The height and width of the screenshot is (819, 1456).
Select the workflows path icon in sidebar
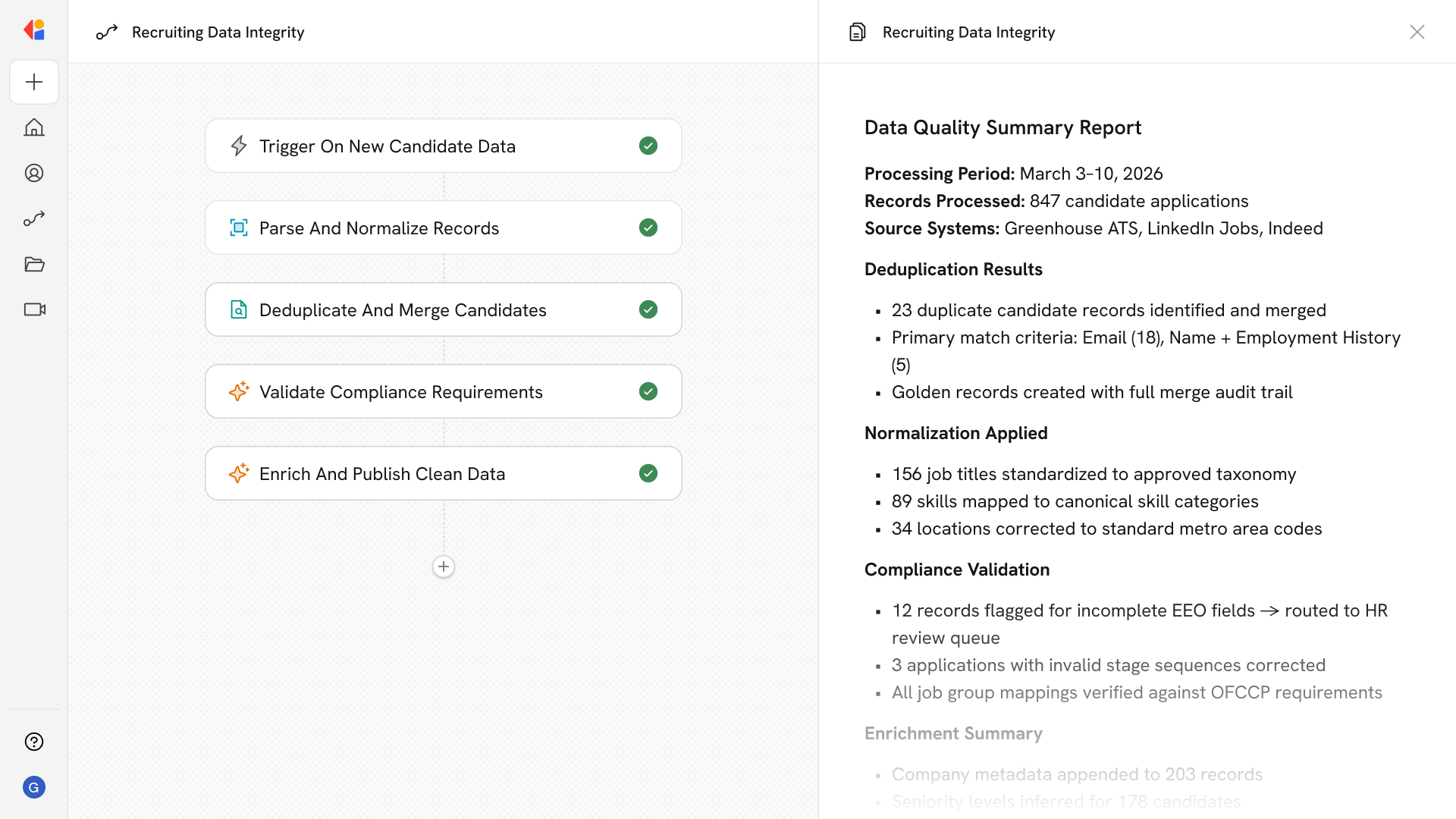pos(34,218)
